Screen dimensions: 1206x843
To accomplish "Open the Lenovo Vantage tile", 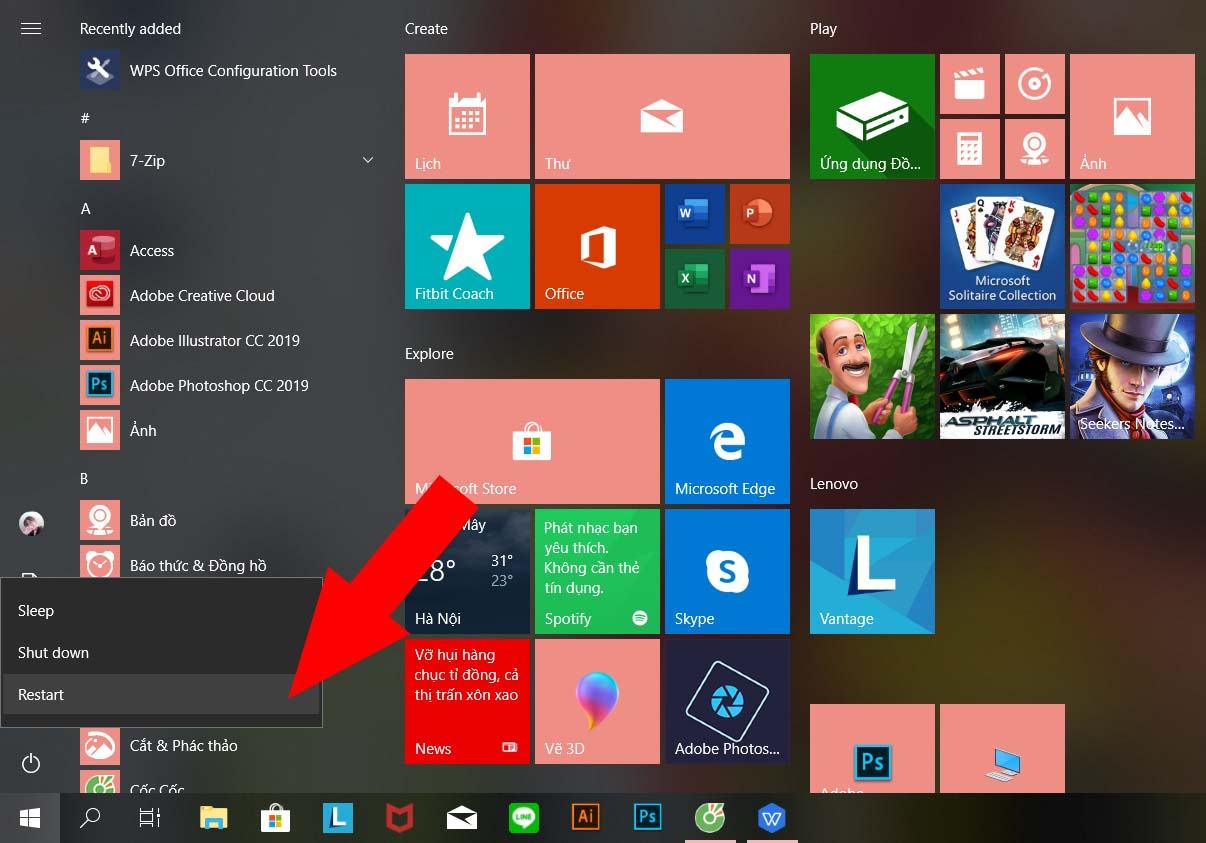I will tap(872, 571).
